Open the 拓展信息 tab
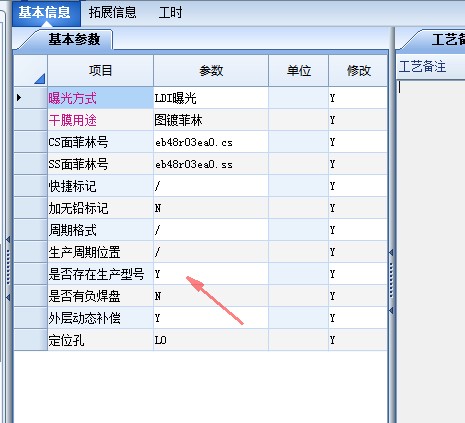465x423 pixels. pyautogui.click(x=113, y=13)
